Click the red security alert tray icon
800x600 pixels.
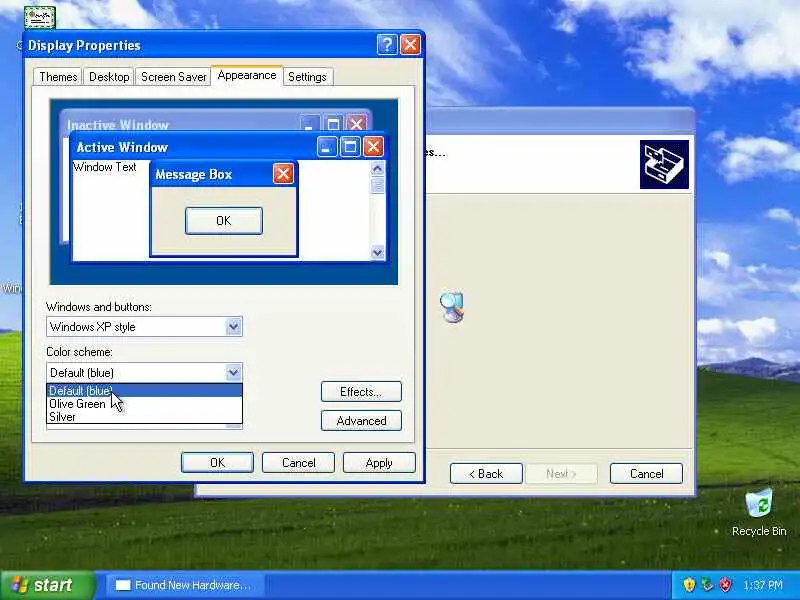click(x=725, y=585)
